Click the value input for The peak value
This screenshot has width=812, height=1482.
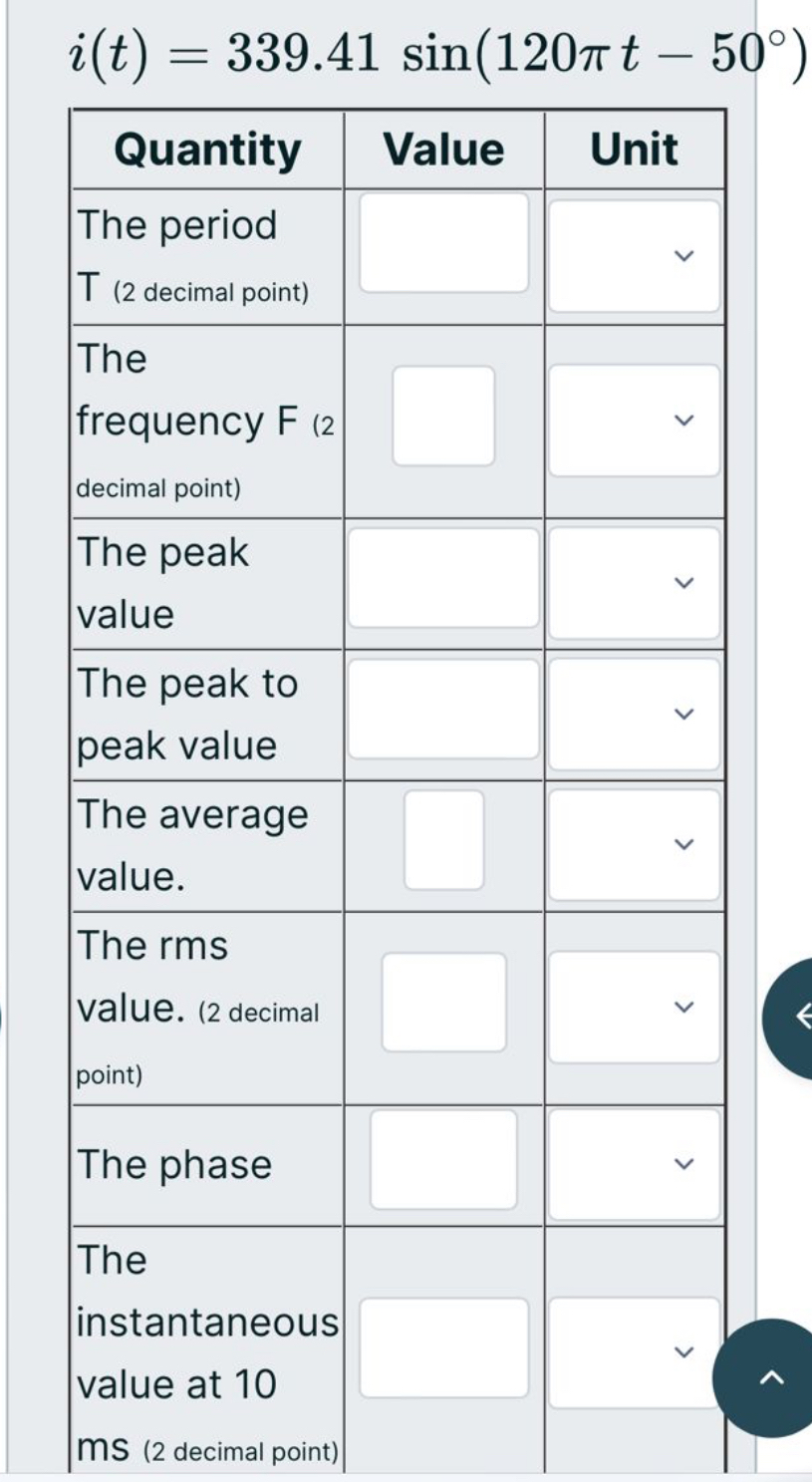(443, 578)
